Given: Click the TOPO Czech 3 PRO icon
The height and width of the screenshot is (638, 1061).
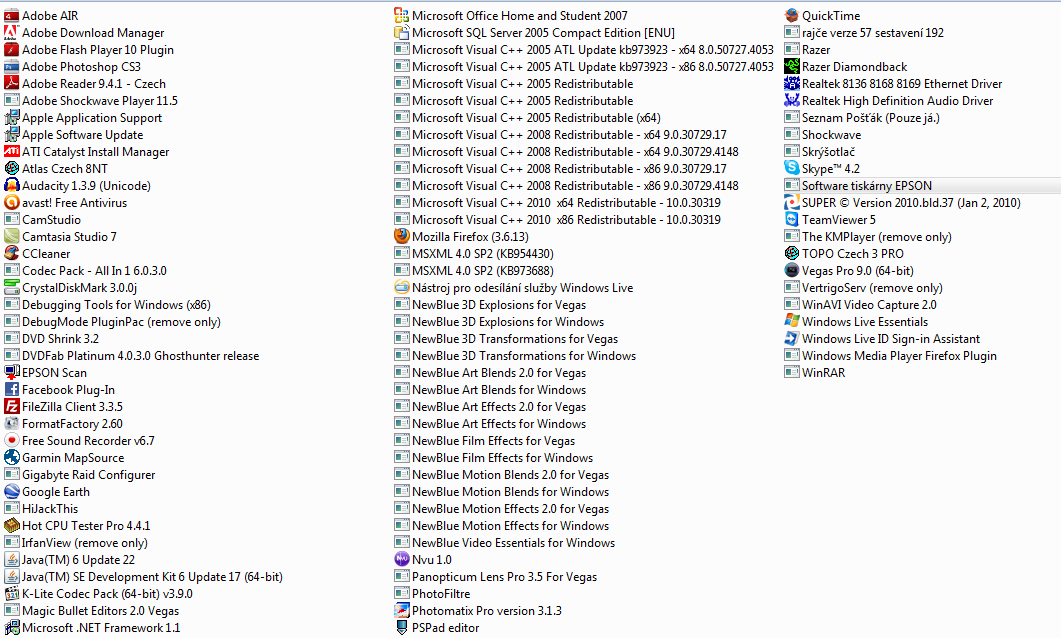Looking at the screenshot, I should click(x=792, y=253).
